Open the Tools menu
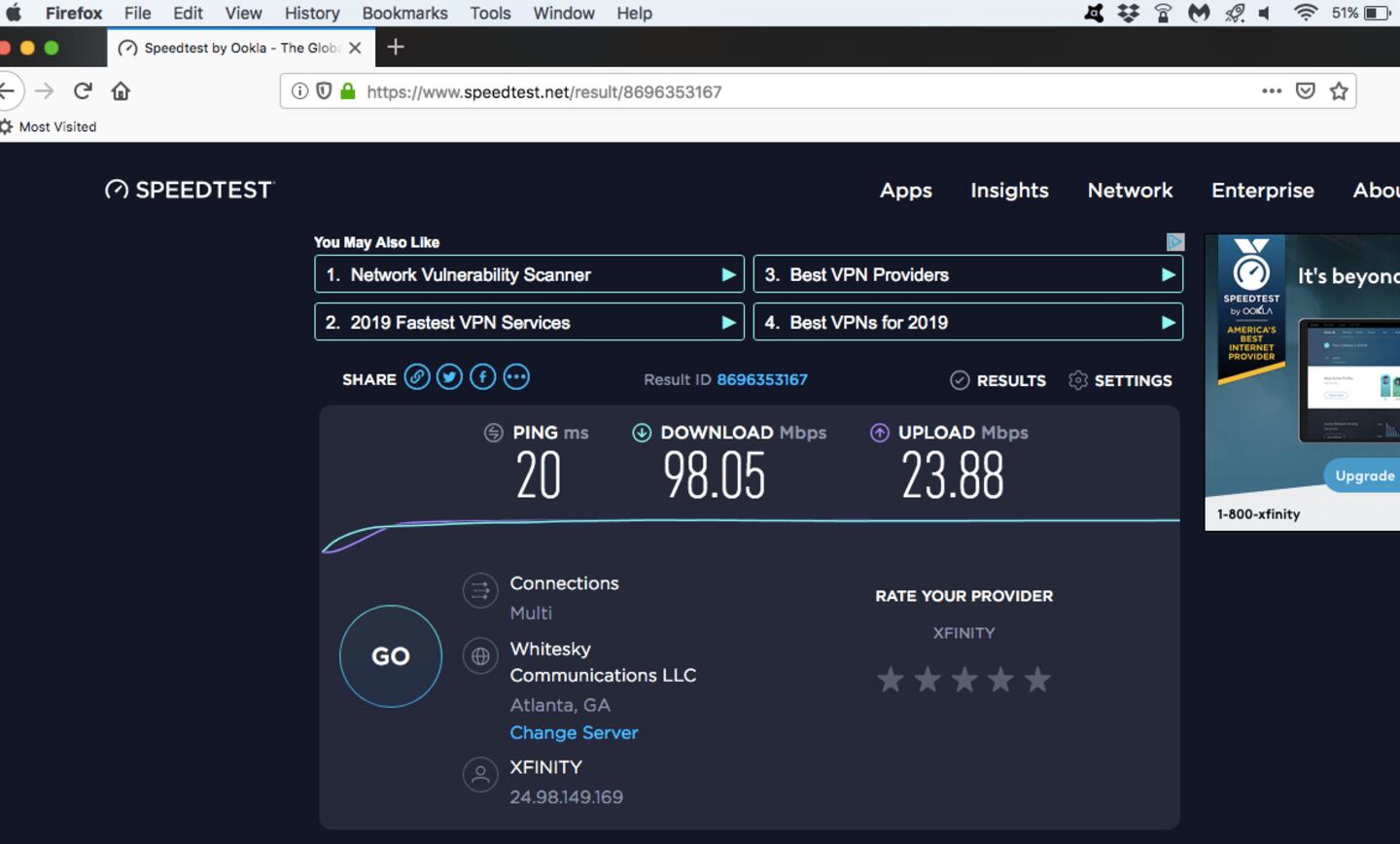1400x844 pixels. [x=490, y=13]
